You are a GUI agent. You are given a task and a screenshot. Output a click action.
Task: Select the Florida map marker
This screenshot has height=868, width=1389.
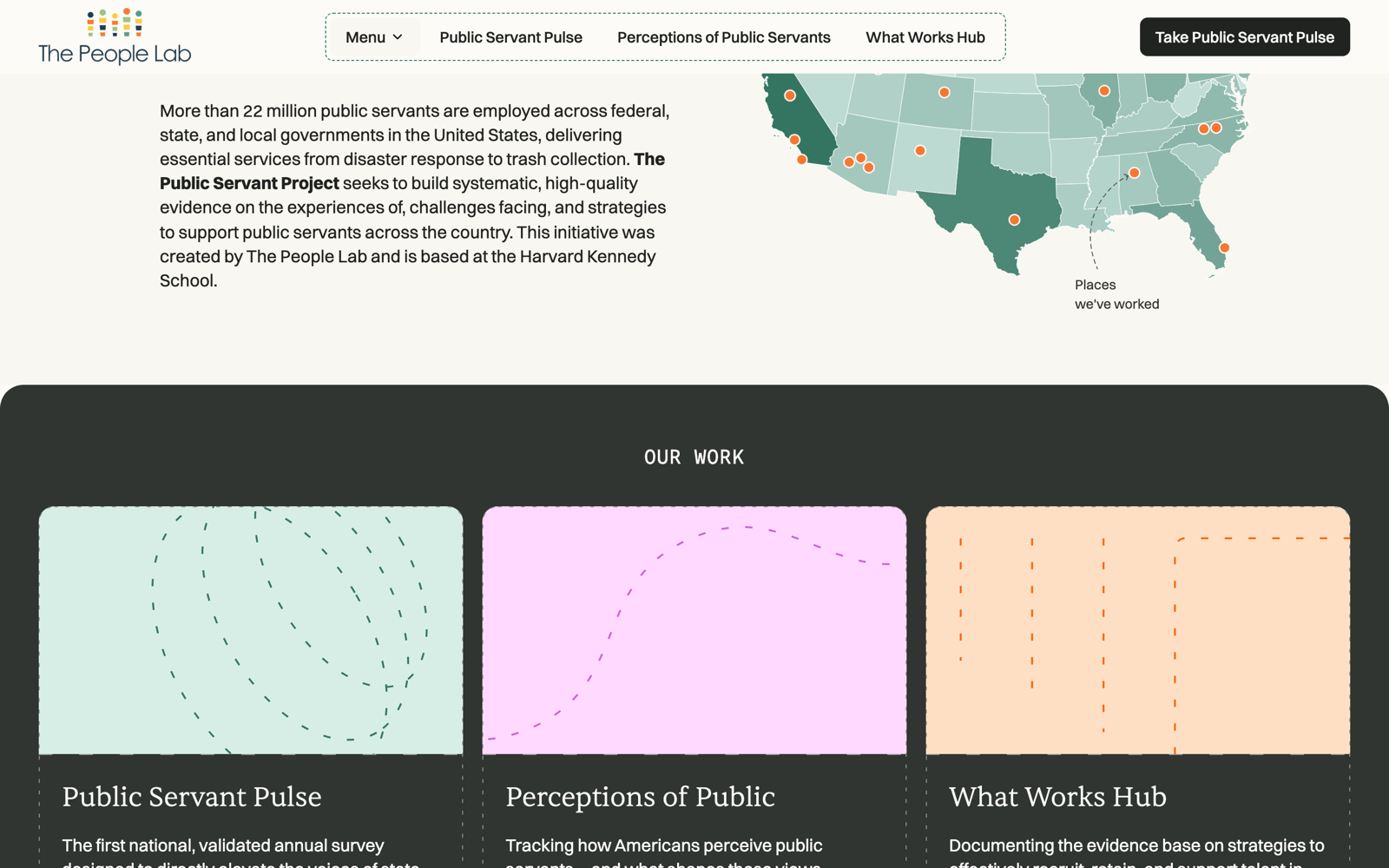pos(1224,247)
